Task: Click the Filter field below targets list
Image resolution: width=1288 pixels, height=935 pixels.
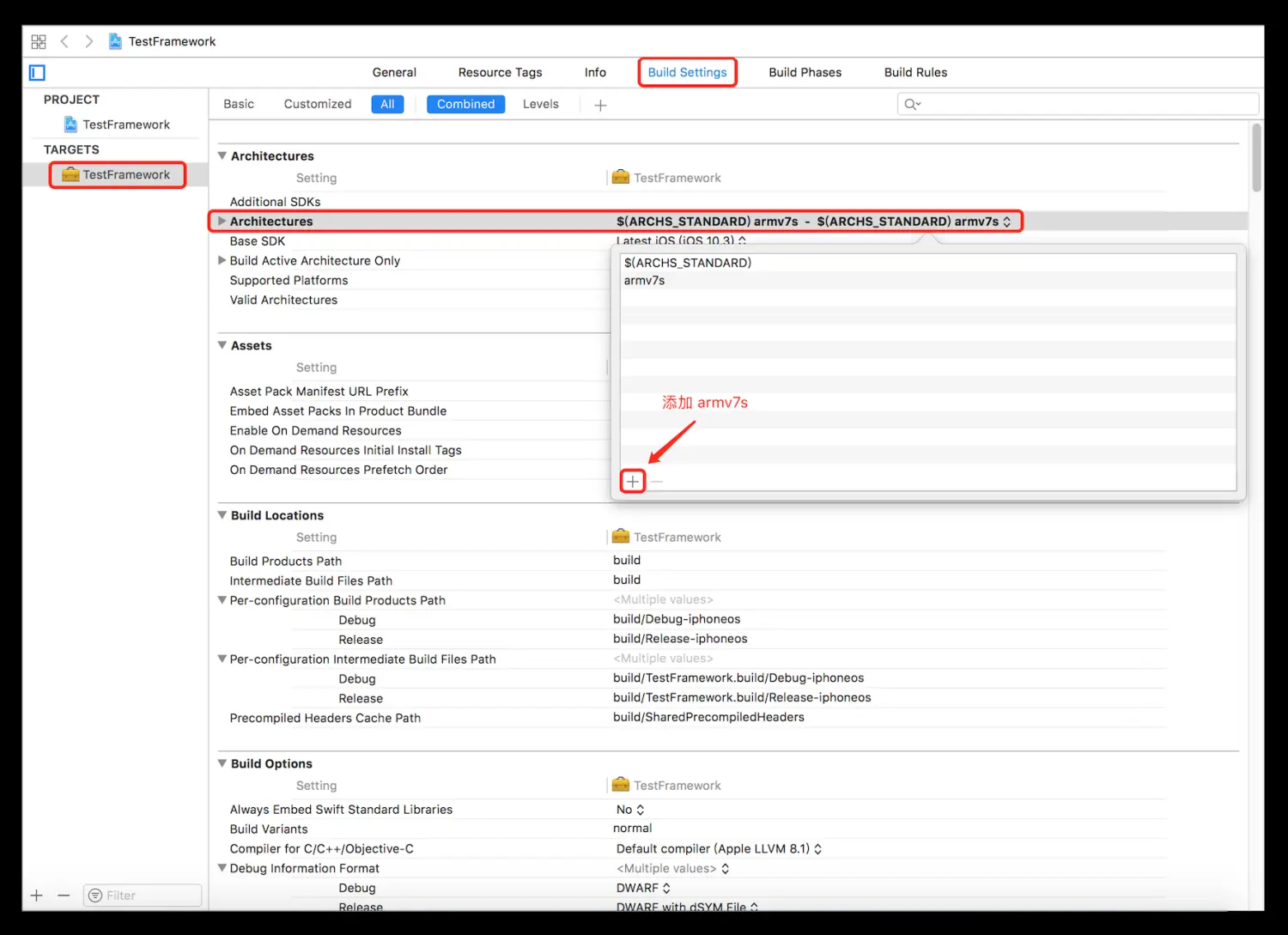Action: pos(143,896)
